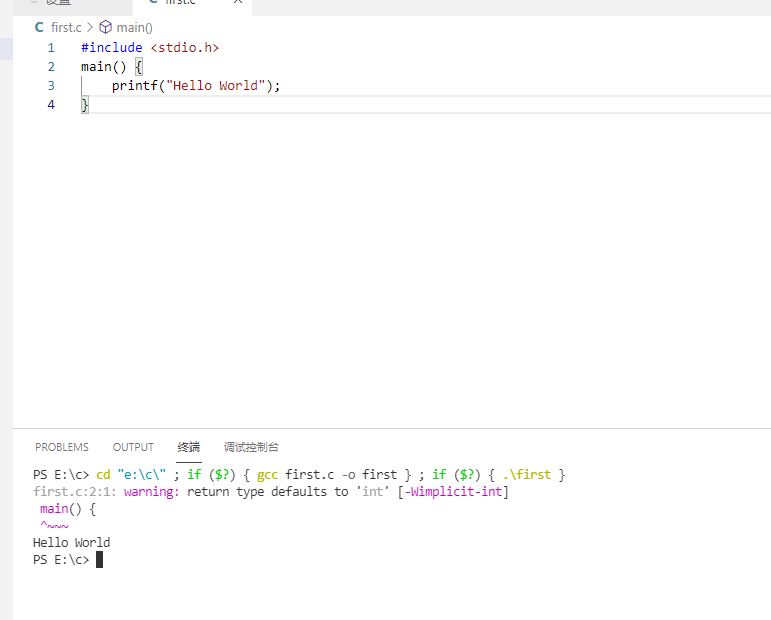Click line number 1 in gutter

click(x=51, y=48)
